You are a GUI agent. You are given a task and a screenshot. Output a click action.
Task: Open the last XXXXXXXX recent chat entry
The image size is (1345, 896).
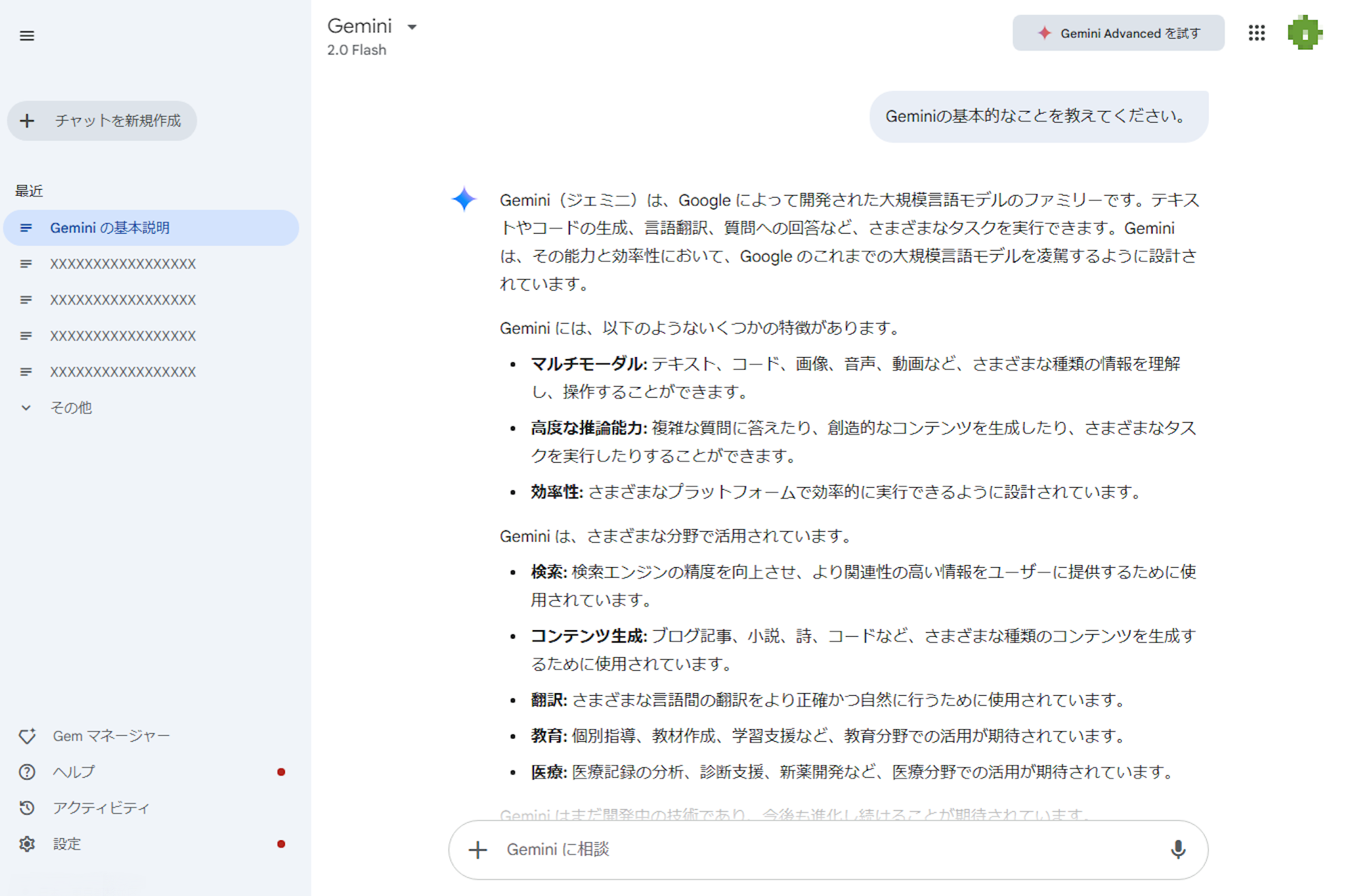(123, 372)
